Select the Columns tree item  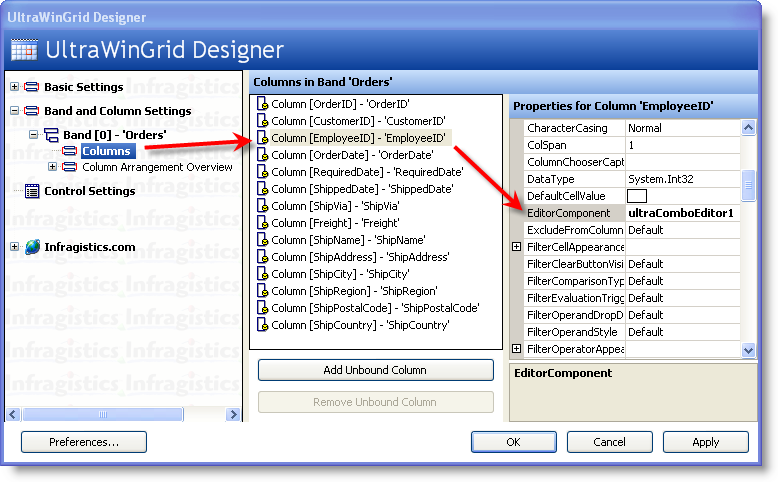coord(105,151)
